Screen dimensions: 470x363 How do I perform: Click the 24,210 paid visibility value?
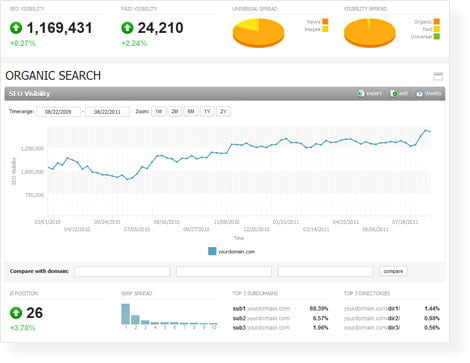pyautogui.click(x=160, y=28)
